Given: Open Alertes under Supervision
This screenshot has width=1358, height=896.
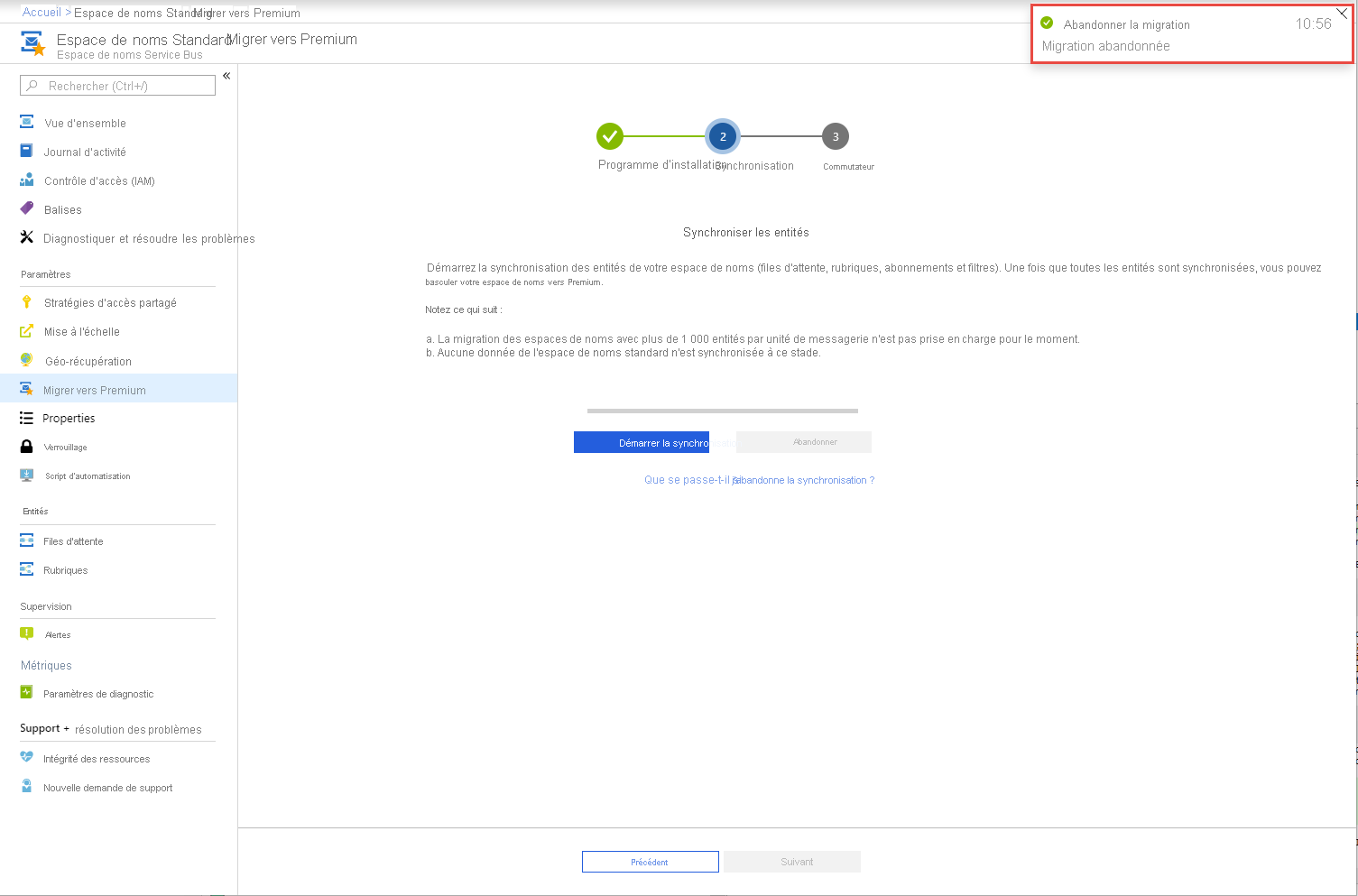Looking at the screenshot, I should 58,635.
